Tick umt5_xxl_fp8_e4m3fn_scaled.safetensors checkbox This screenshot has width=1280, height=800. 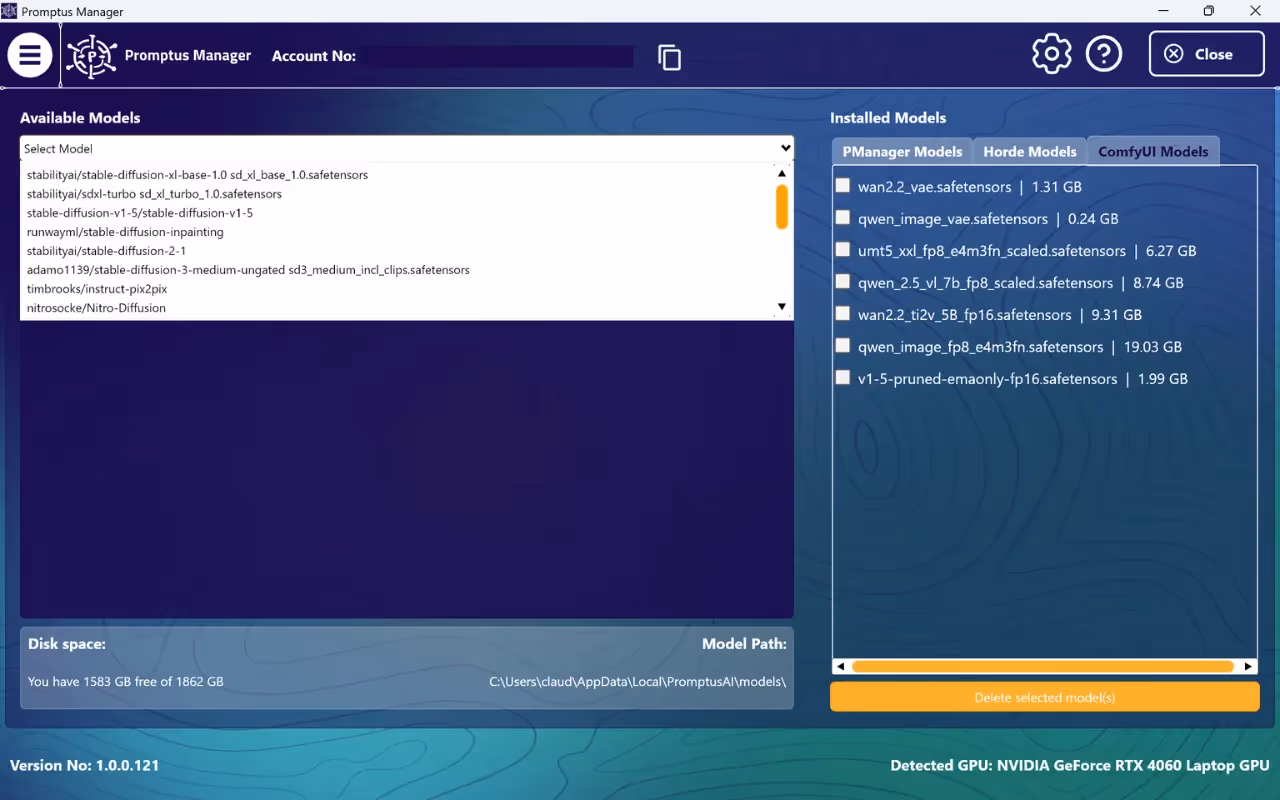[x=843, y=249]
